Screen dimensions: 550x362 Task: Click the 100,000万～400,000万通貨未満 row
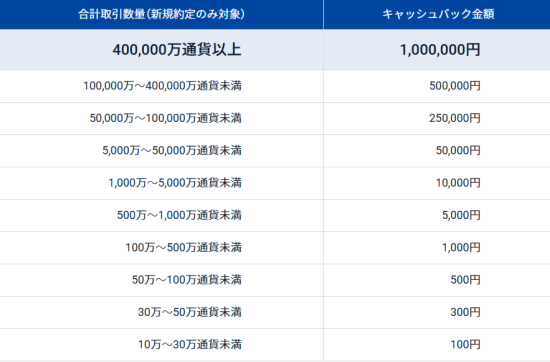pyautogui.click(x=275, y=86)
